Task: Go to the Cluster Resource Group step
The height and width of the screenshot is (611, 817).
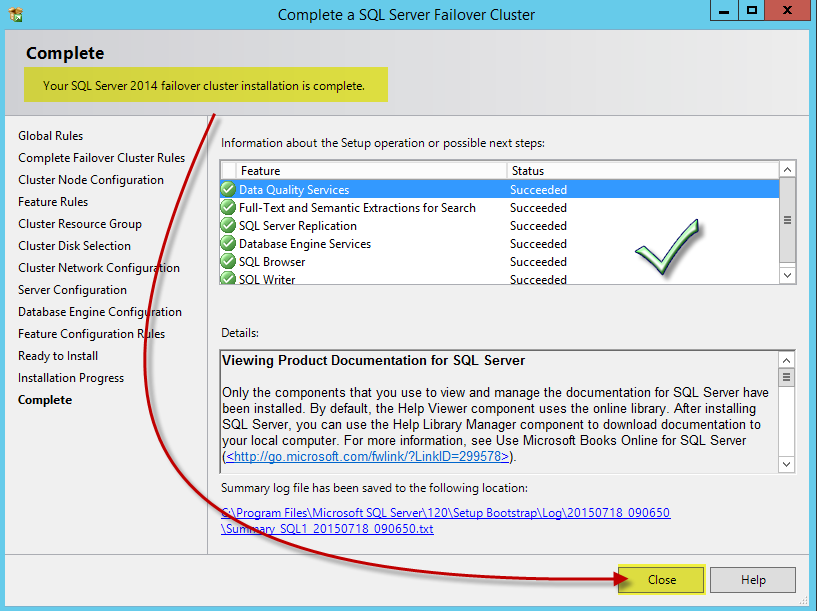Action: (80, 224)
